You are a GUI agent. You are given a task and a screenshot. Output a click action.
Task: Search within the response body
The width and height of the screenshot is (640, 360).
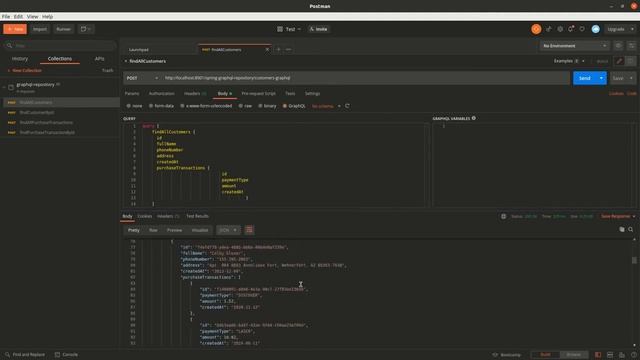(x=631, y=229)
